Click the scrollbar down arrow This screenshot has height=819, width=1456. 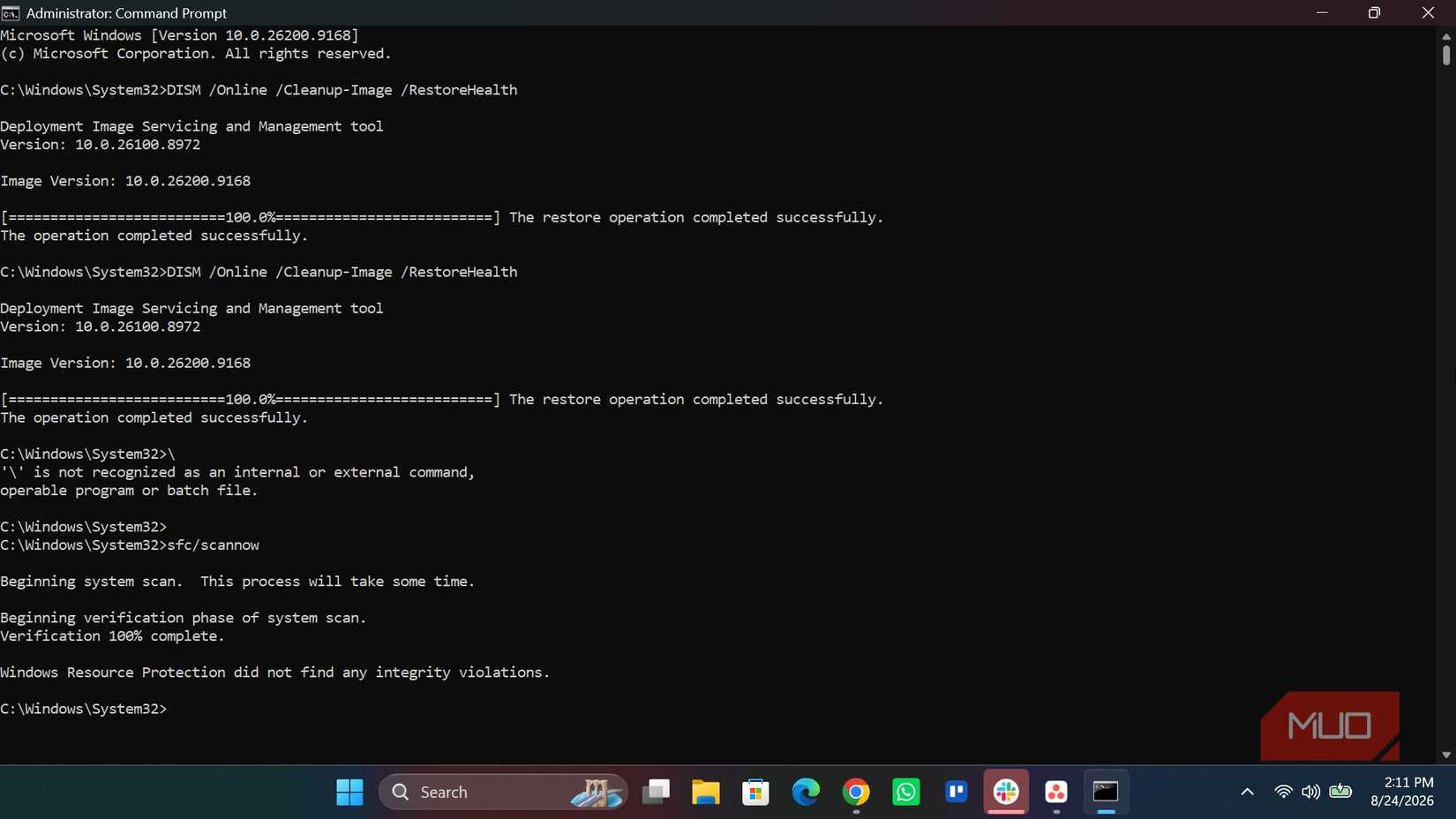pyautogui.click(x=1446, y=755)
